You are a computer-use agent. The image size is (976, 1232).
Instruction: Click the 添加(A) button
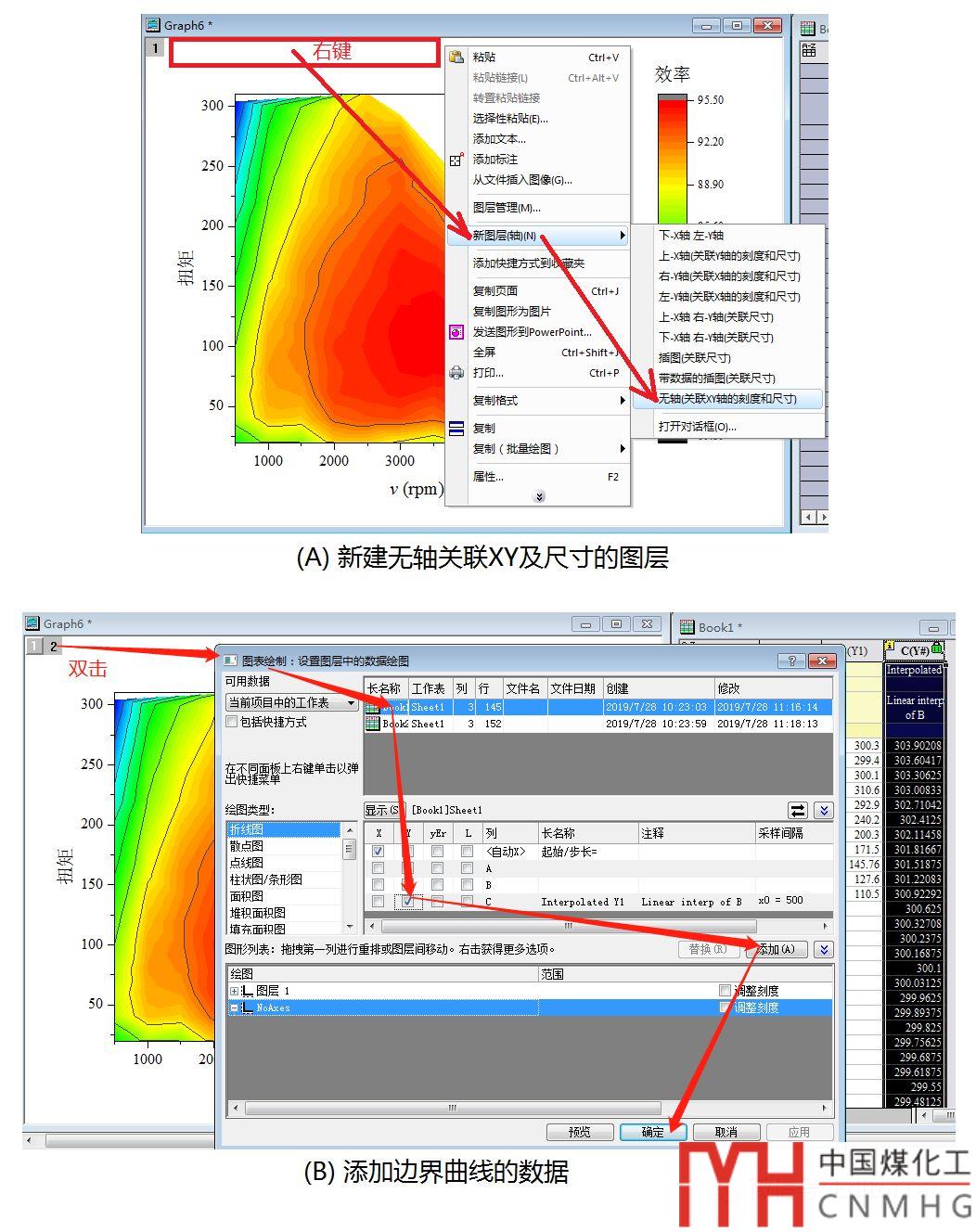(777, 949)
